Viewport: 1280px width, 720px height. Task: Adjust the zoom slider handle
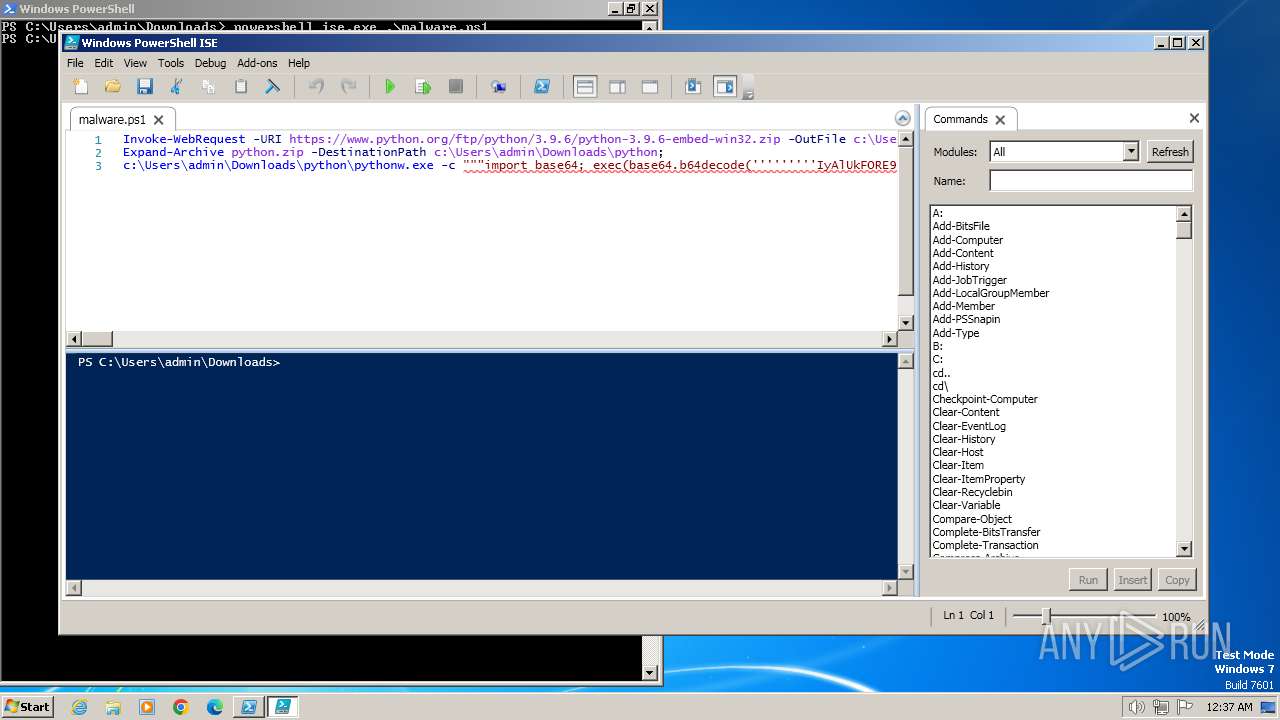pos(1046,616)
